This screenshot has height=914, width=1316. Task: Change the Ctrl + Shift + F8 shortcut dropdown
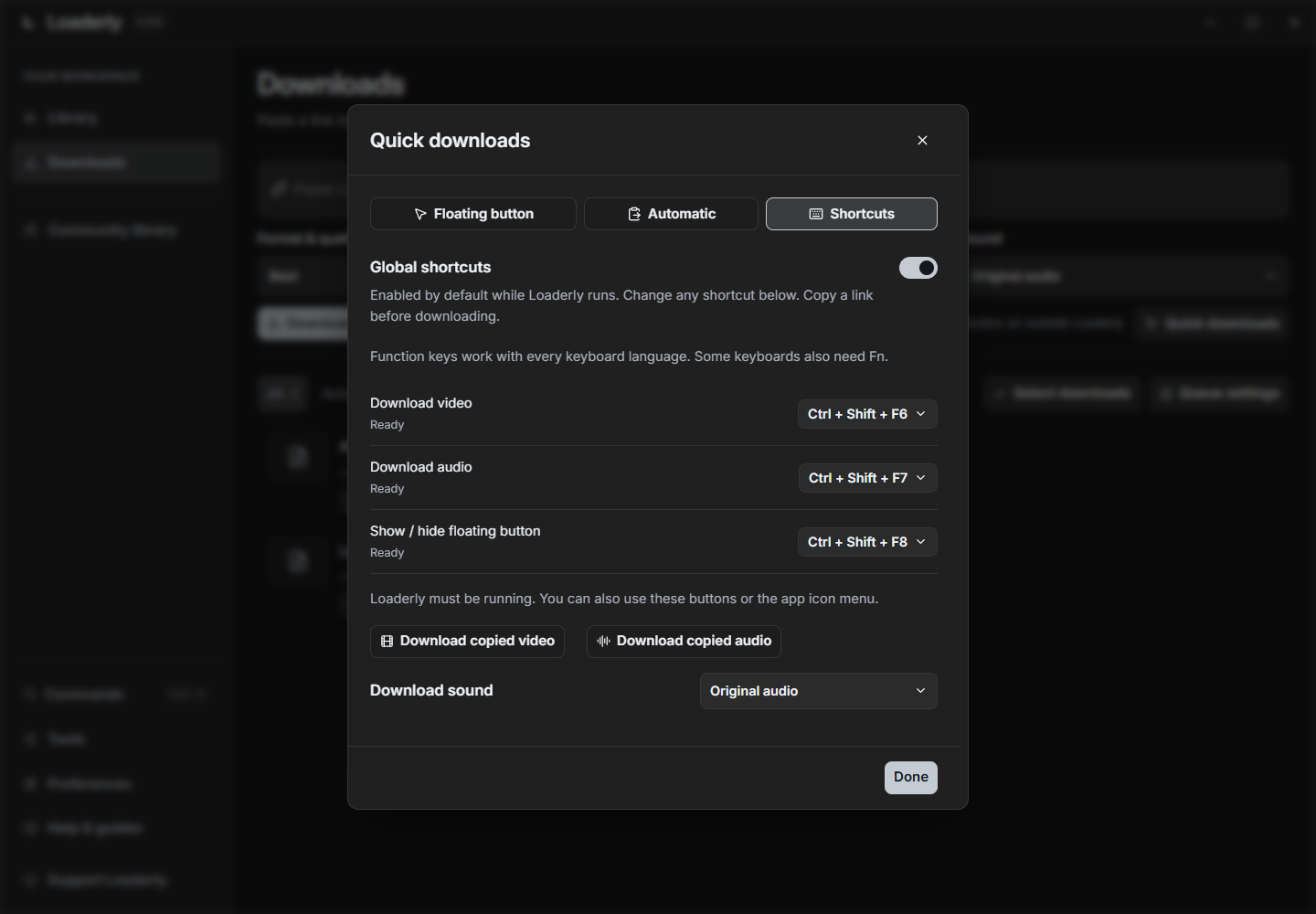867,542
